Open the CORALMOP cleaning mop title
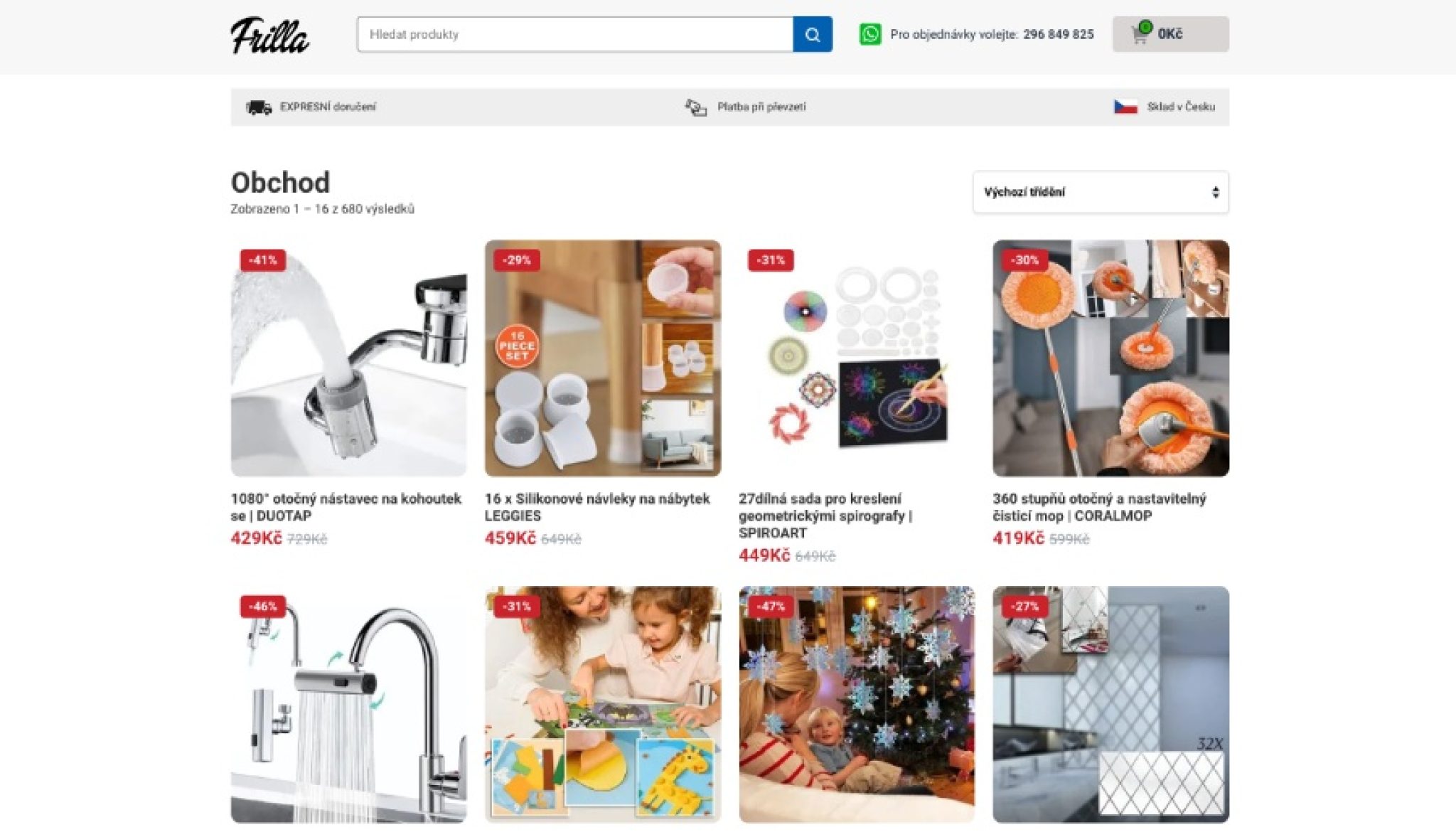 (x=1099, y=507)
